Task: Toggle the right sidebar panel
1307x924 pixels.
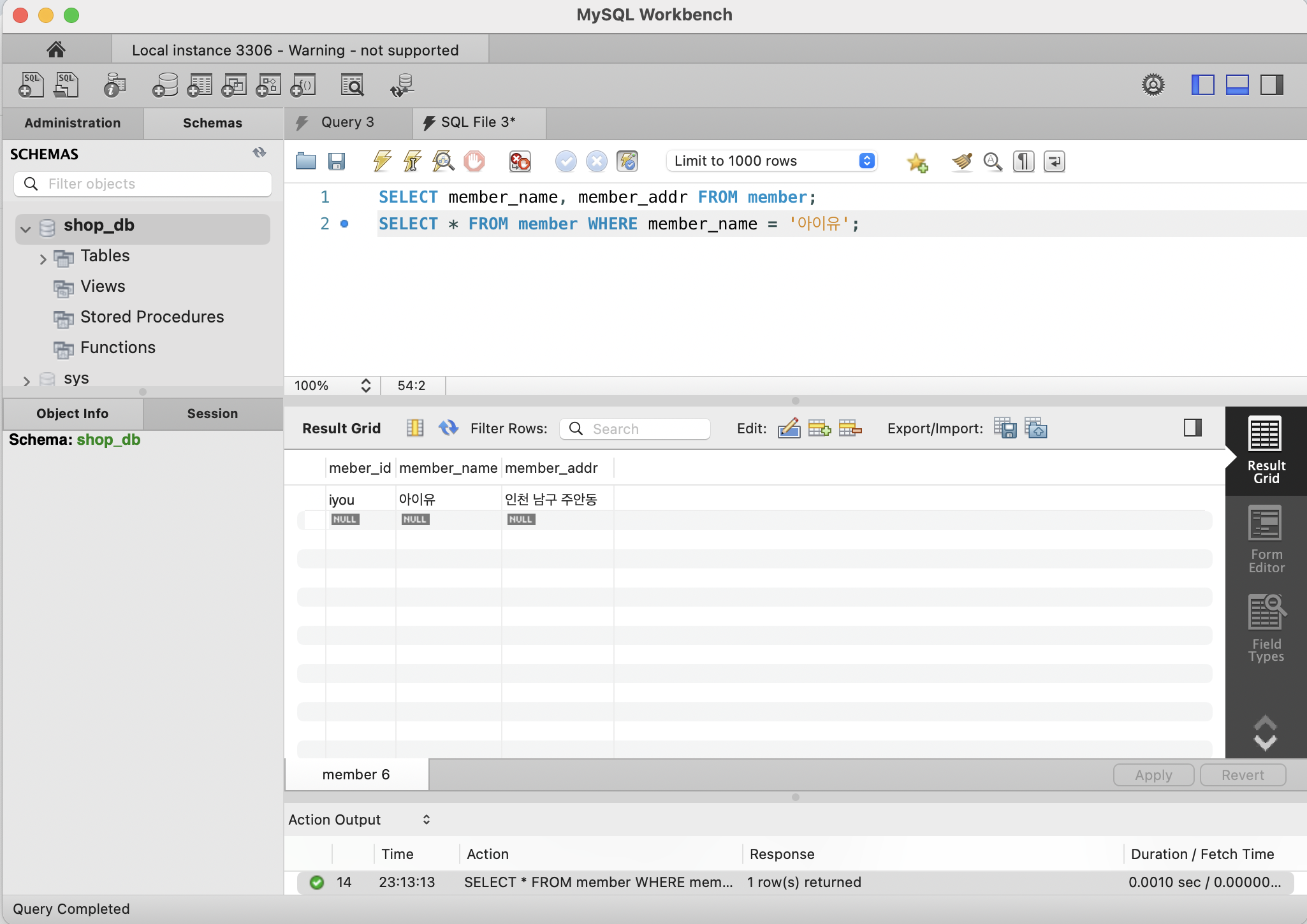Action: point(1271,85)
